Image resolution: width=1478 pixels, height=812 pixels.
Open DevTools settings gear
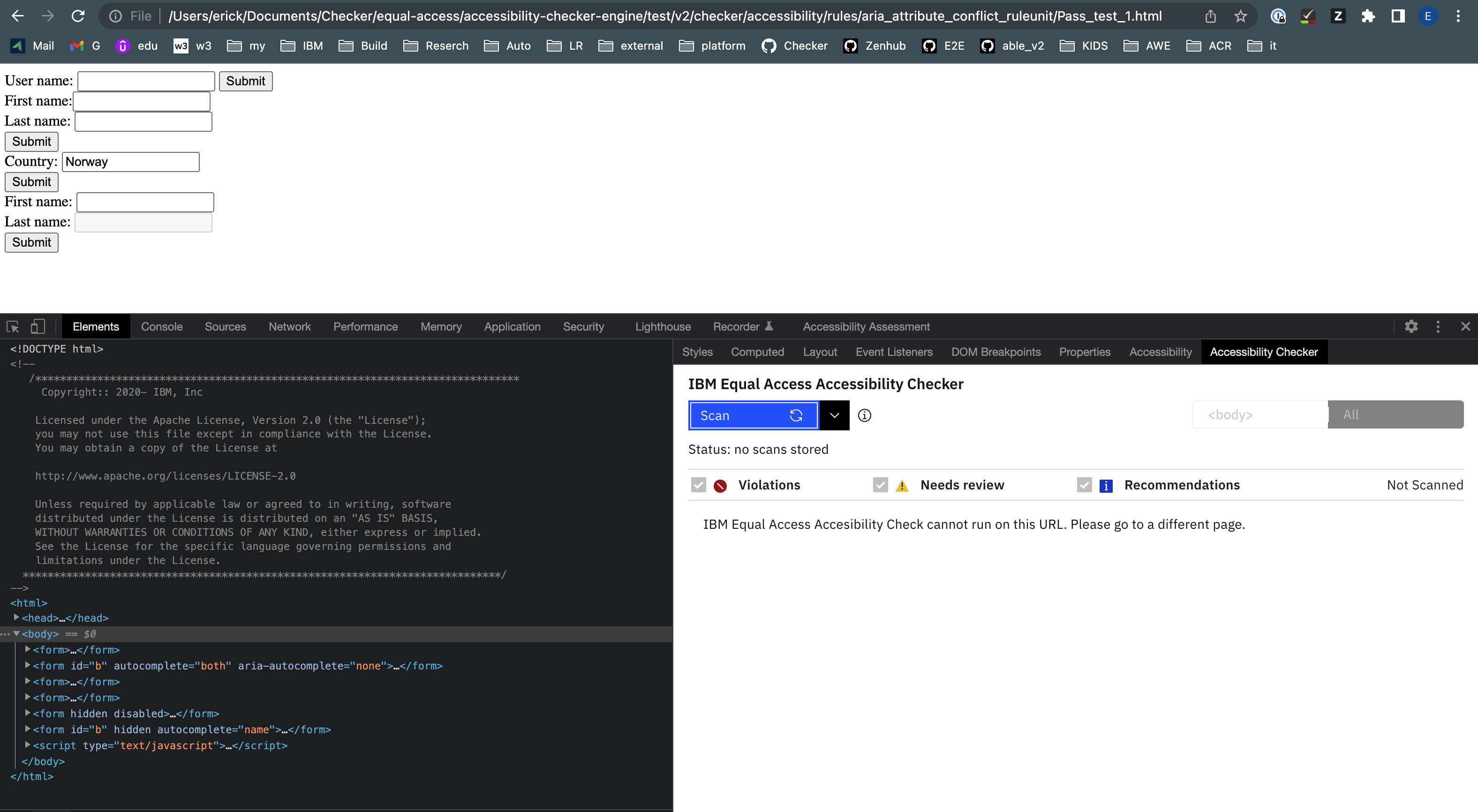(x=1411, y=326)
